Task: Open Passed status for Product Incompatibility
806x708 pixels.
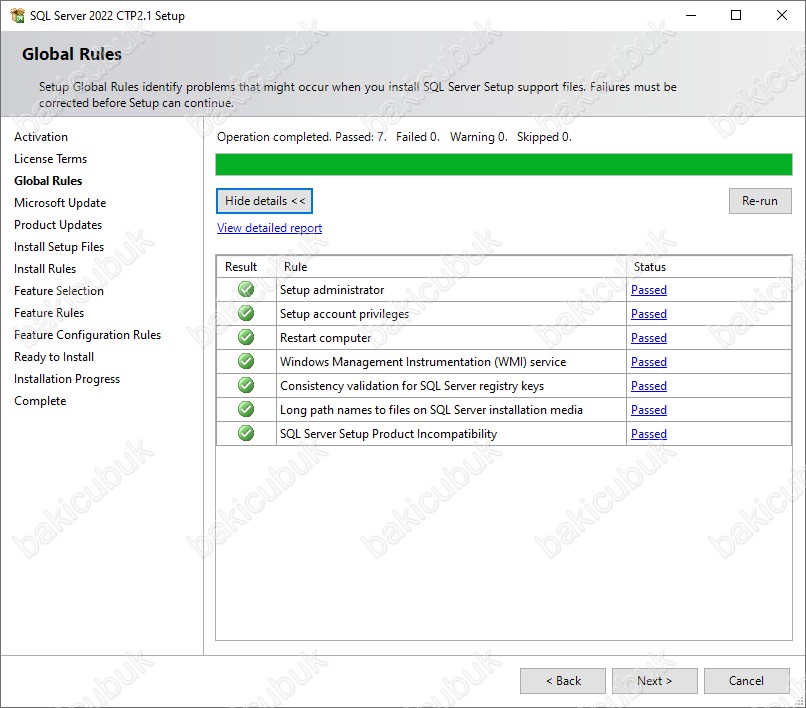Action: (x=649, y=434)
